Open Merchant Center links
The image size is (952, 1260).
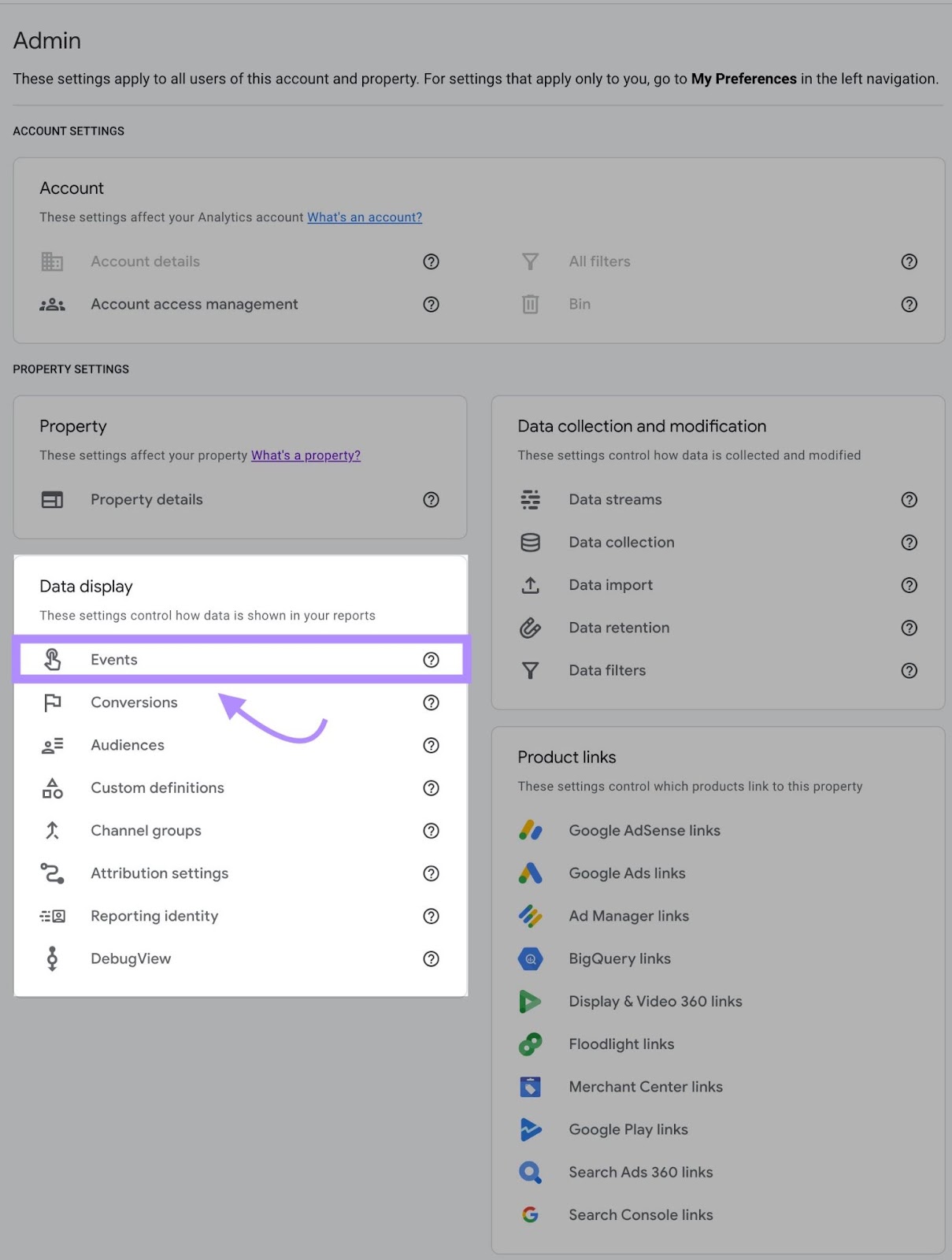(x=646, y=1087)
